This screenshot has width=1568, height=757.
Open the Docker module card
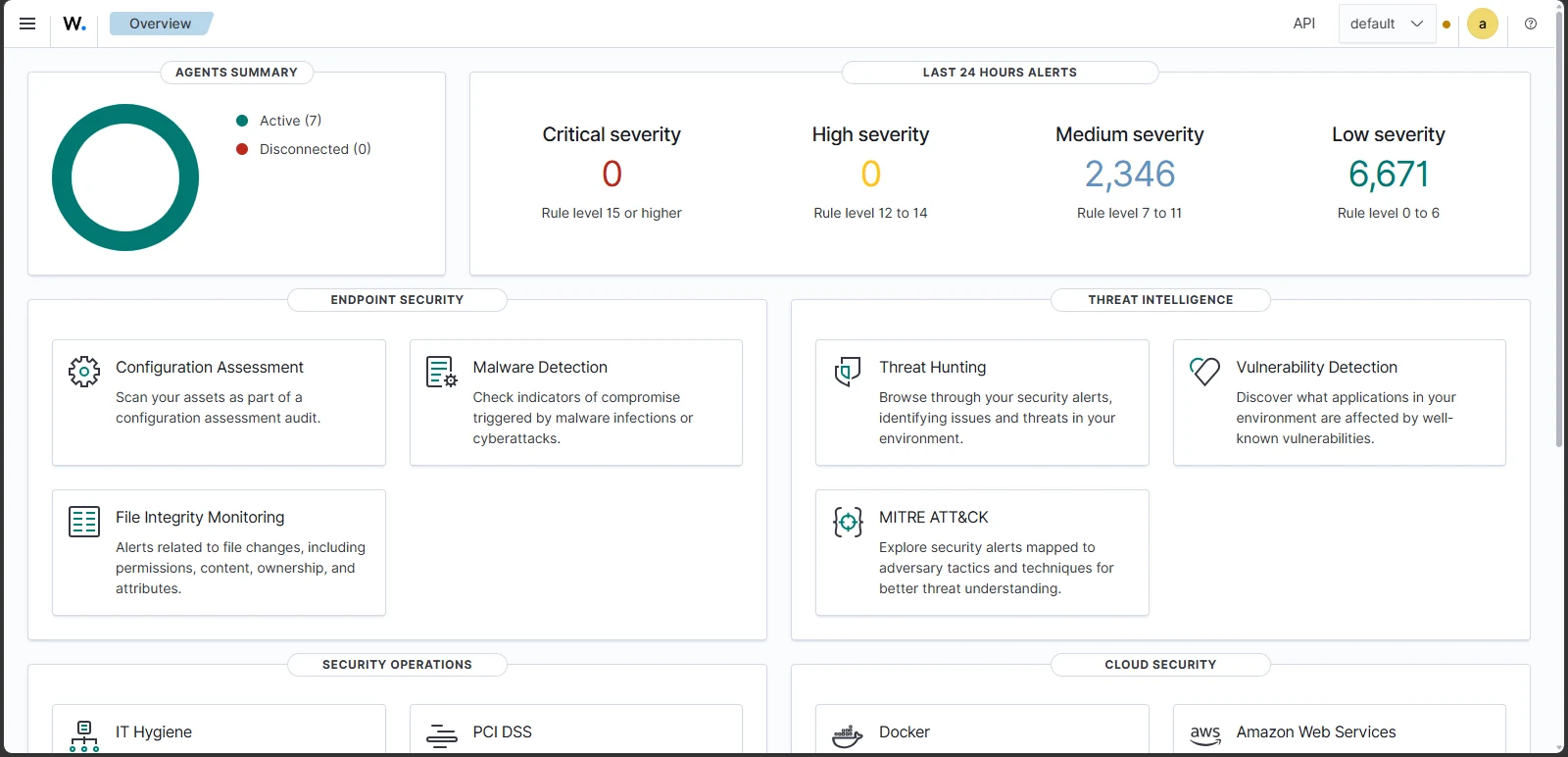point(982,730)
